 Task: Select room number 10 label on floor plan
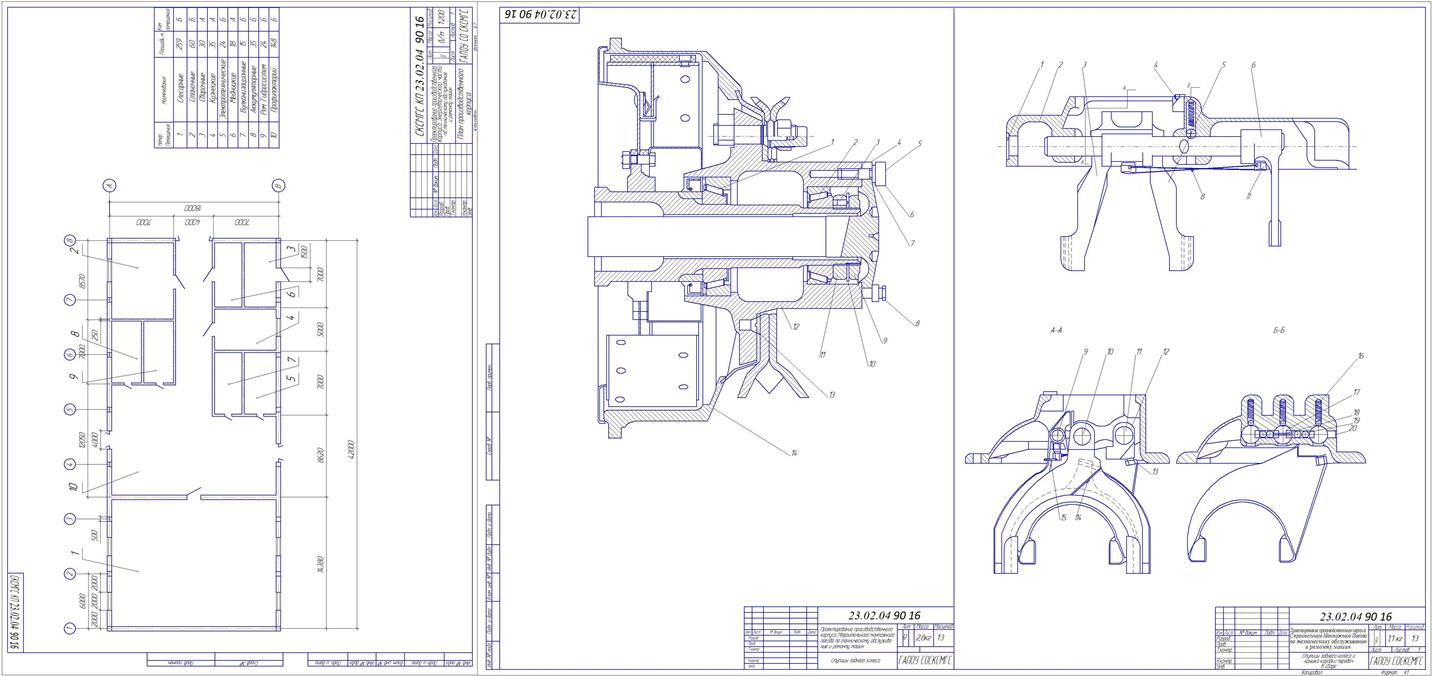coord(74,486)
